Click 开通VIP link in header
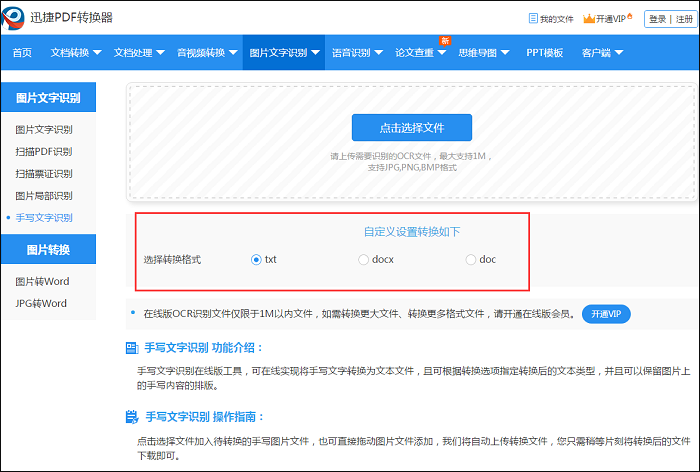Screen dimensions: 700x472 [x=611, y=19]
